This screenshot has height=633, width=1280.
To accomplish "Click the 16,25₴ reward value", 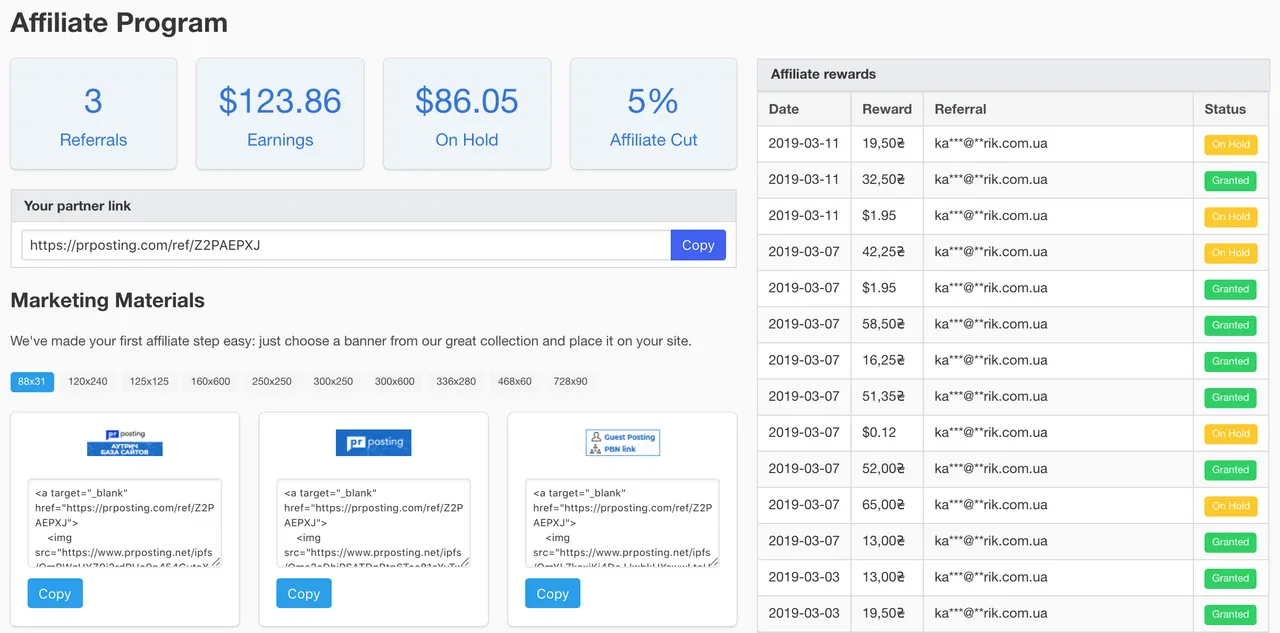I will 883,360.
